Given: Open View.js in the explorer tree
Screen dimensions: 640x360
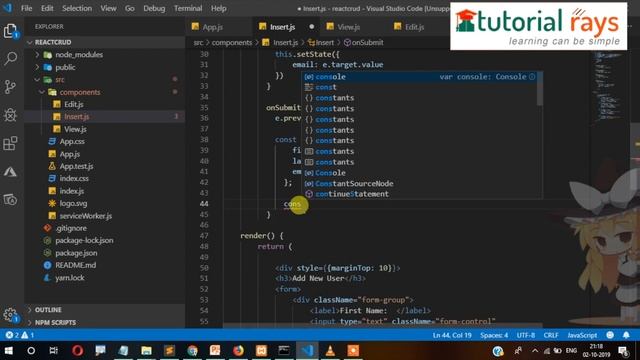Looking at the screenshot, I should point(75,129).
